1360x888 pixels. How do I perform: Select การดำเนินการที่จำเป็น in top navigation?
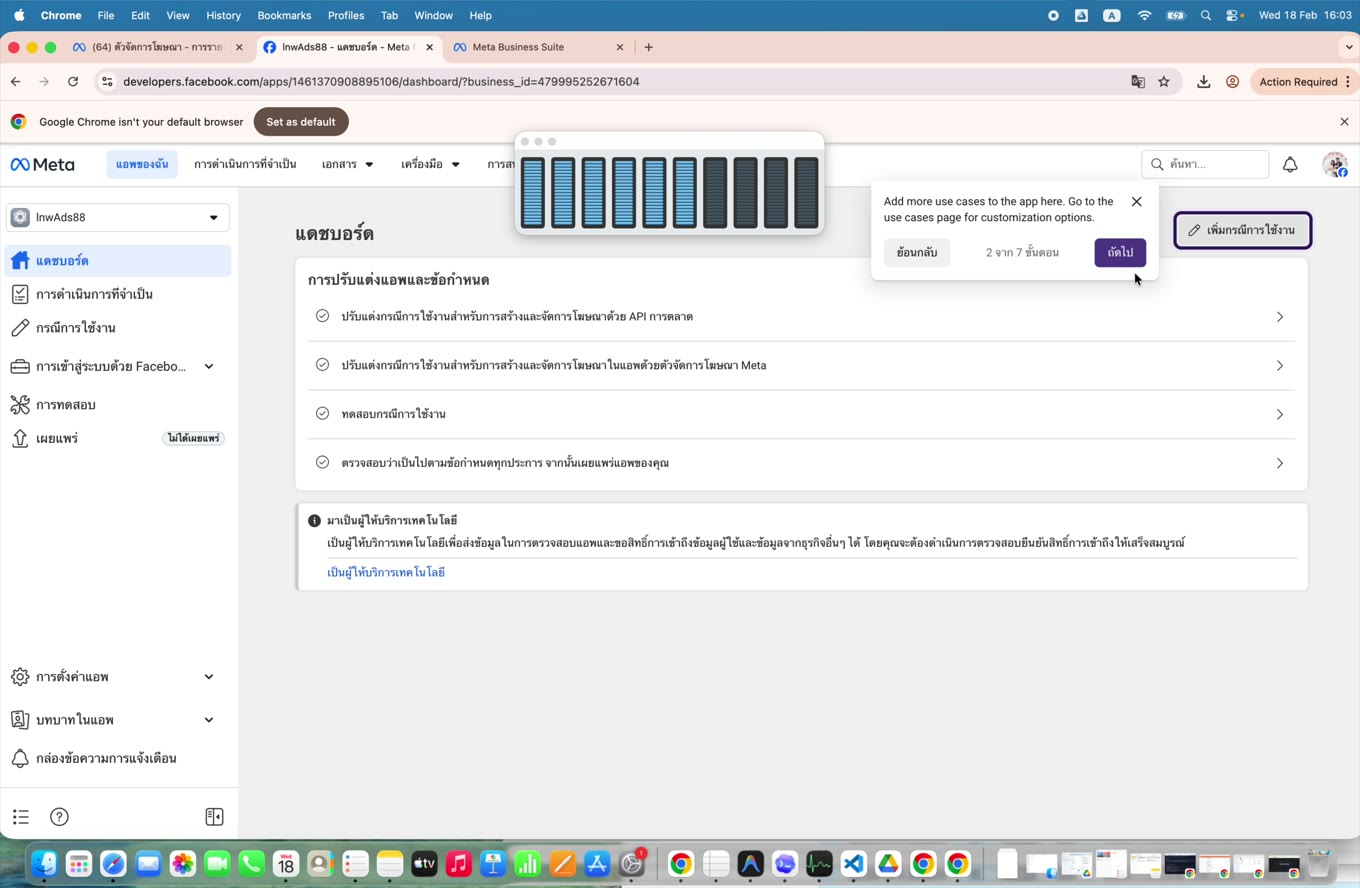pyautogui.click(x=245, y=164)
